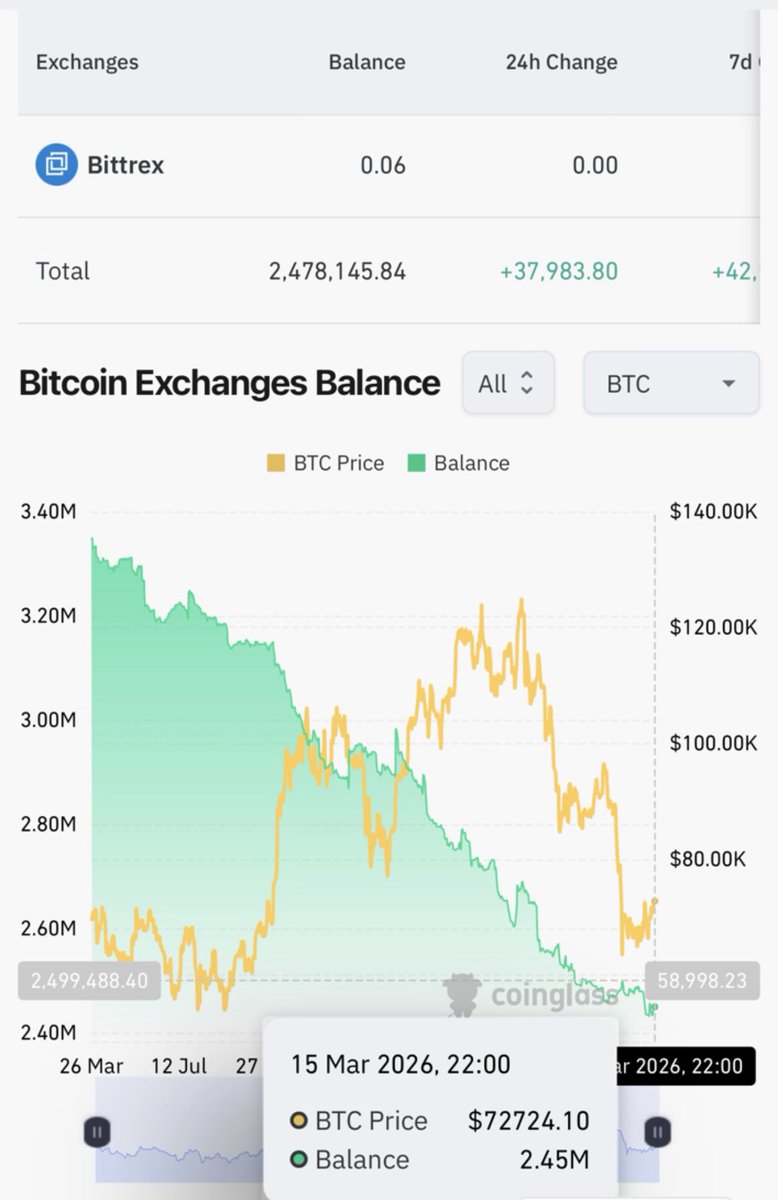This screenshot has width=778, height=1200.
Task: Click the green Balance legend swatch
Action: pyautogui.click(x=417, y=463)
